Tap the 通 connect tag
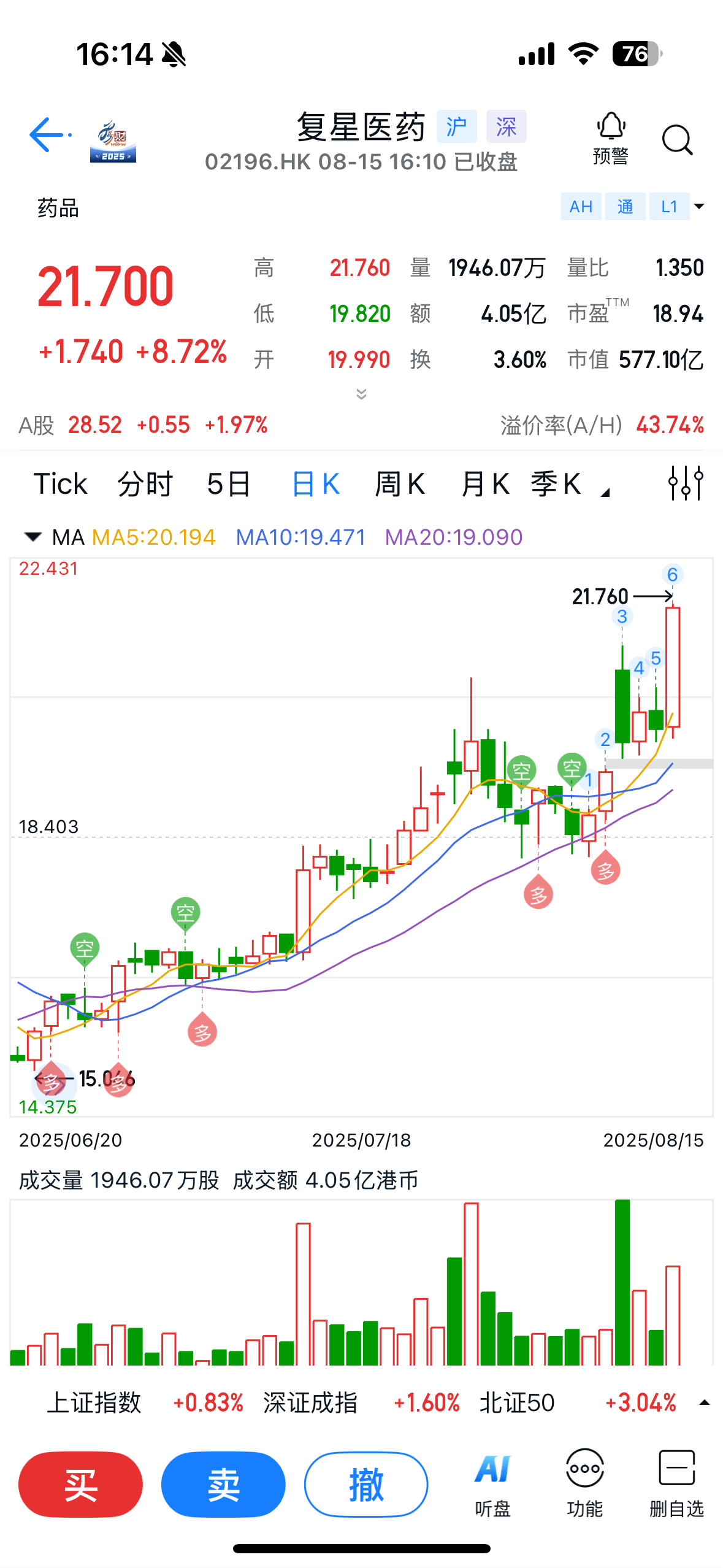The height and width of the screenshot is (1568, 723). [x=625, y=206]
